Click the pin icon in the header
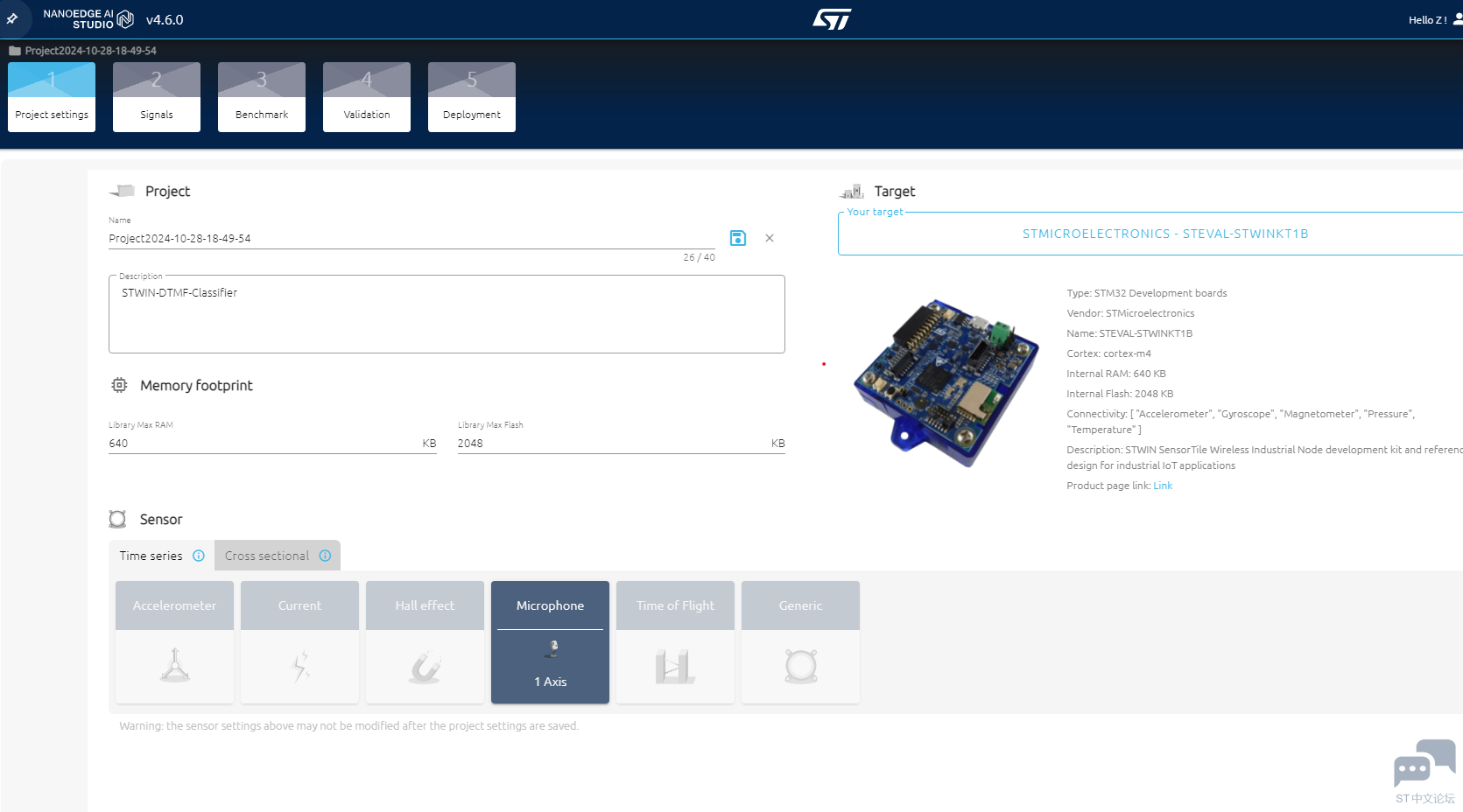 (x=12, y=18)
